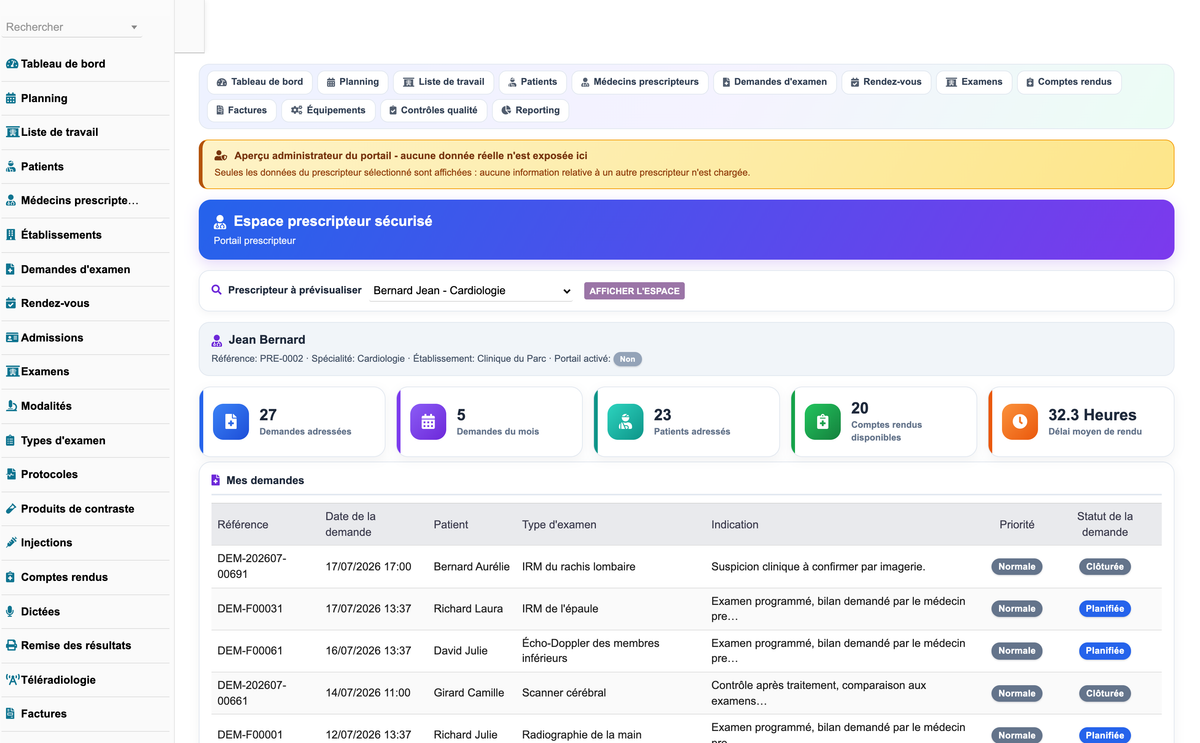Click reference DEM-202607-00661
Viewport: 1200px width, 743px height.
click(252, 693)
